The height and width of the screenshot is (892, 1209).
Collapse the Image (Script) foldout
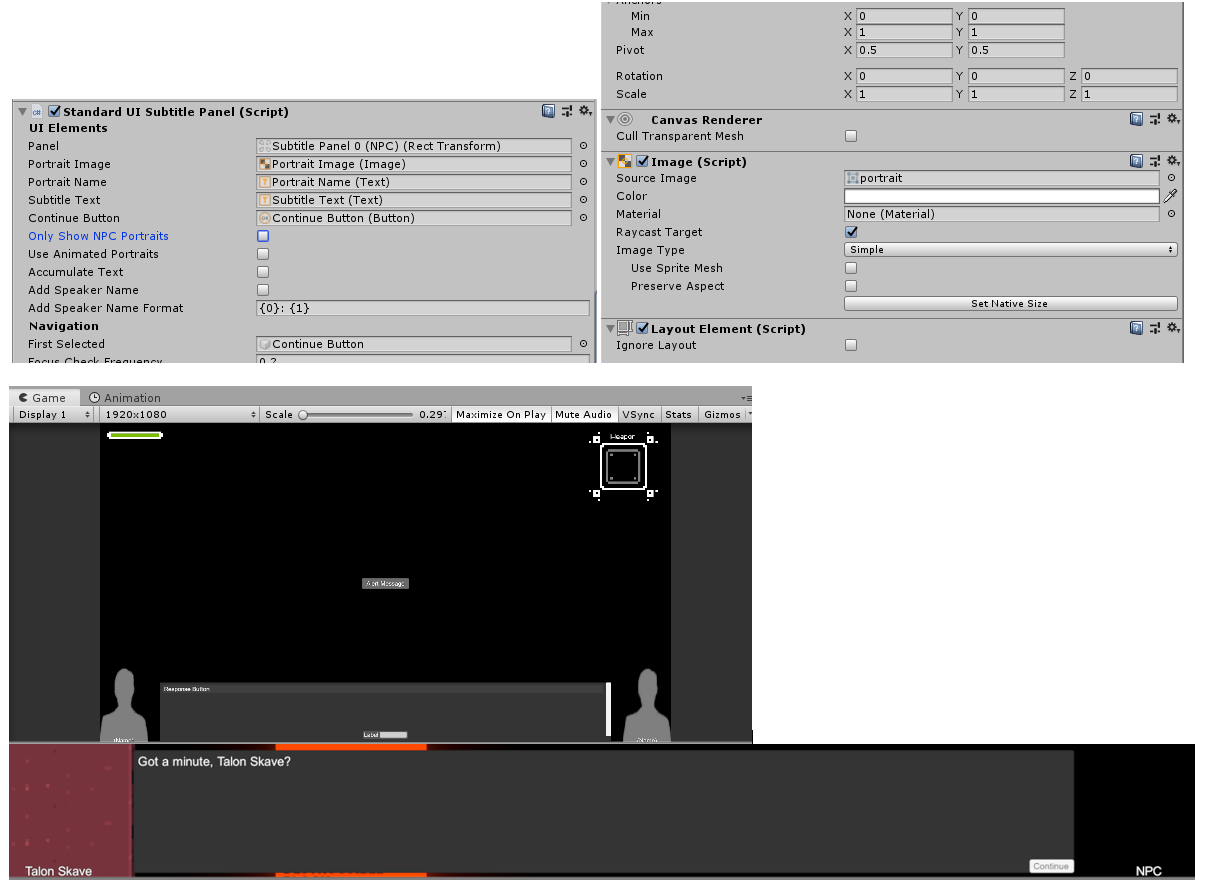click(610, 161)
